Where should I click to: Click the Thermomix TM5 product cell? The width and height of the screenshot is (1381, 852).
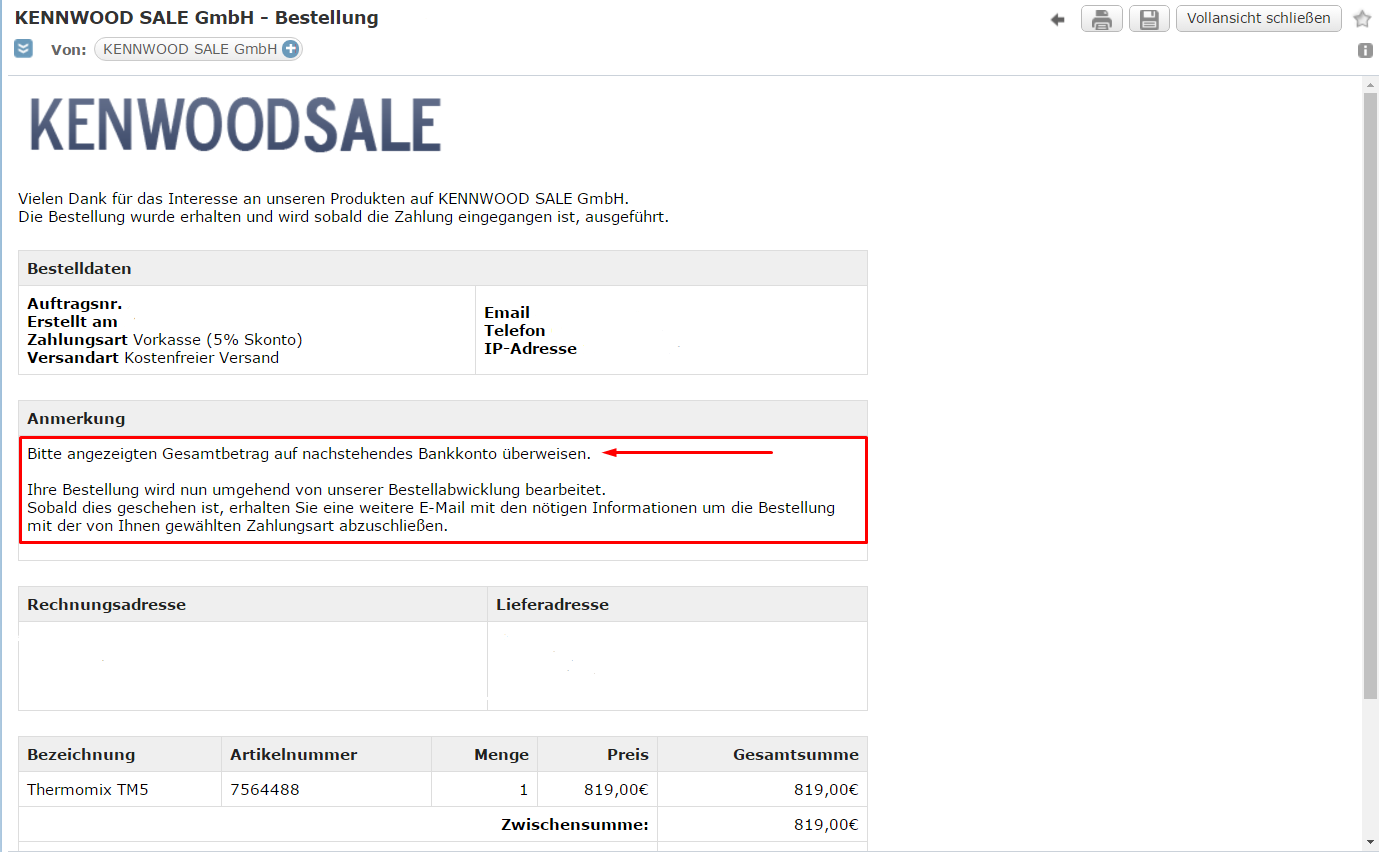120,789
